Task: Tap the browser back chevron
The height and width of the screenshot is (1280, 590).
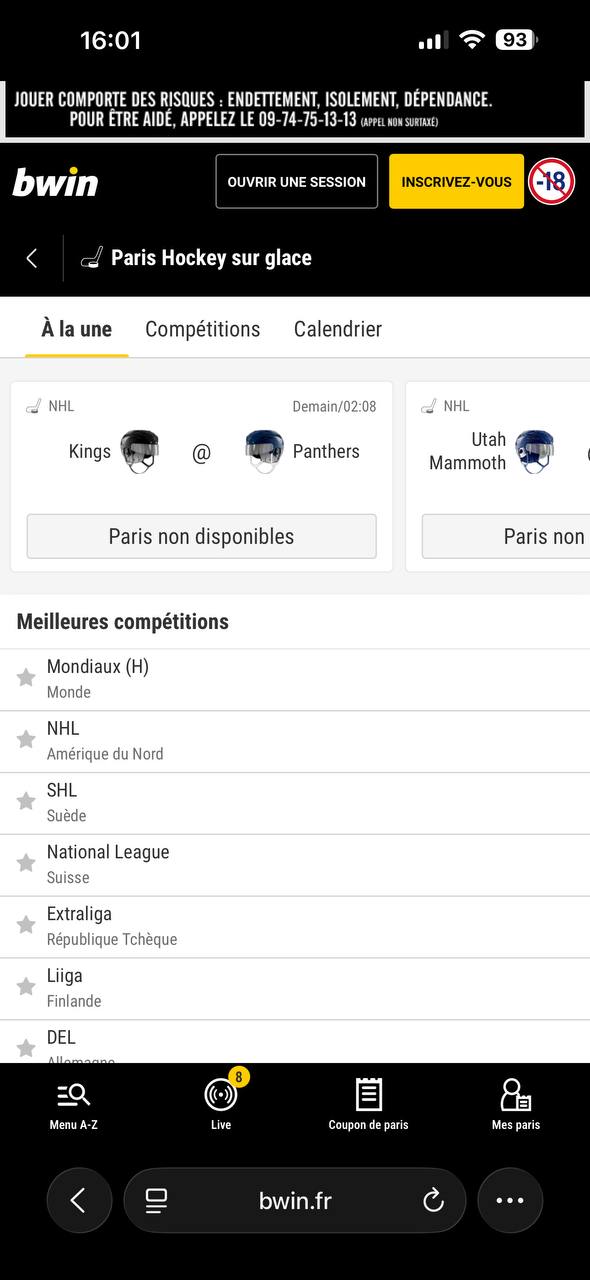Action: (x=79, y=1200)
